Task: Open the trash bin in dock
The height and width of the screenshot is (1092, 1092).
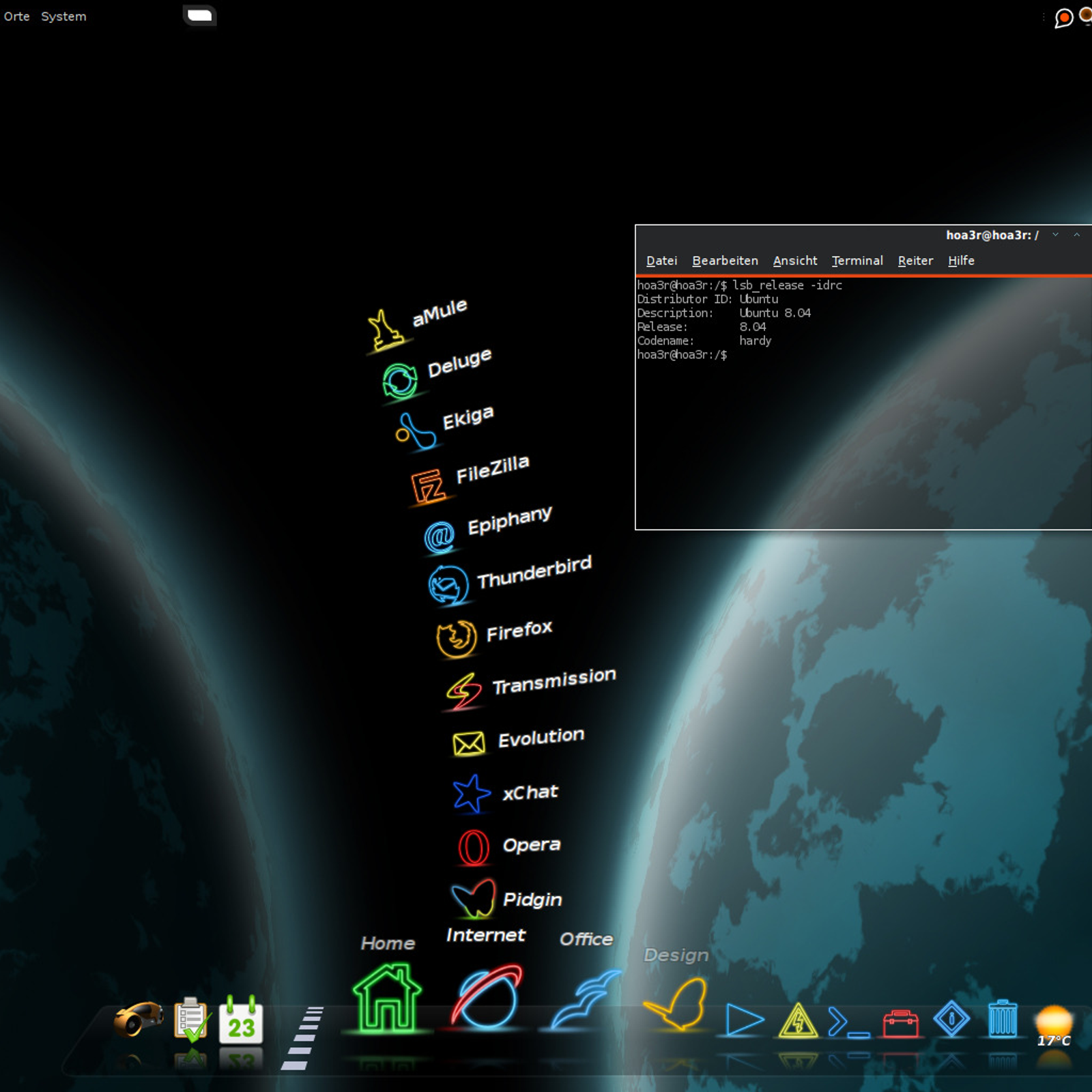Action: pos(1003,1019)
